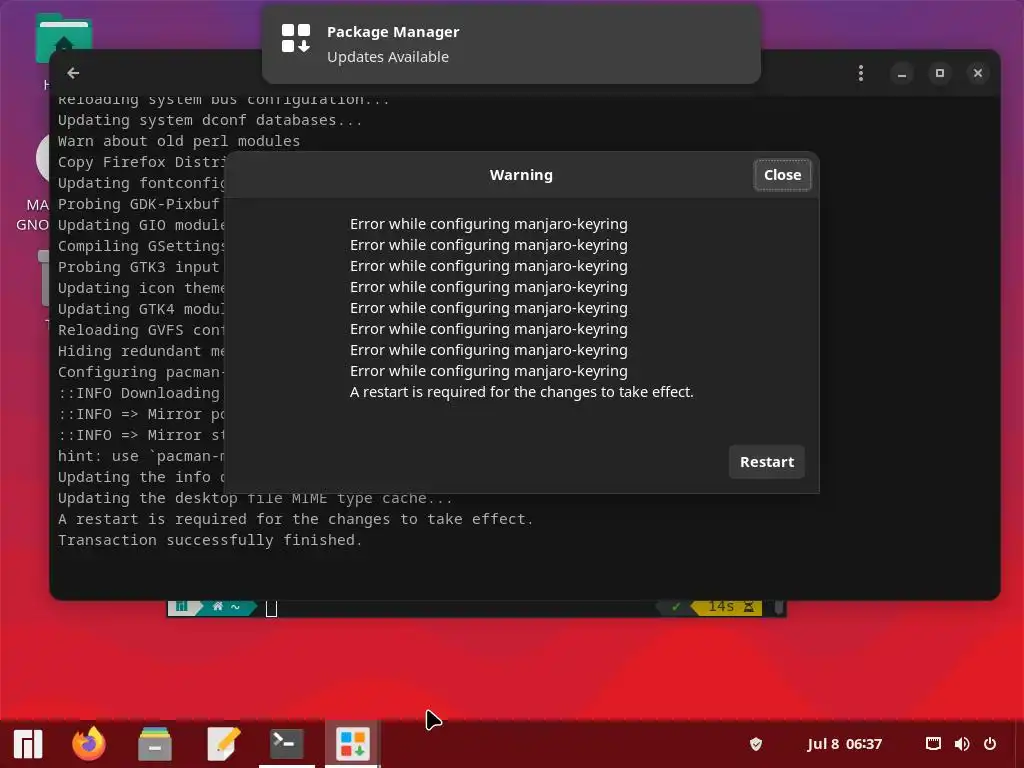1024x768 pixels.
Task: Click the terminal home prompt segment
Action: point(226,607)
